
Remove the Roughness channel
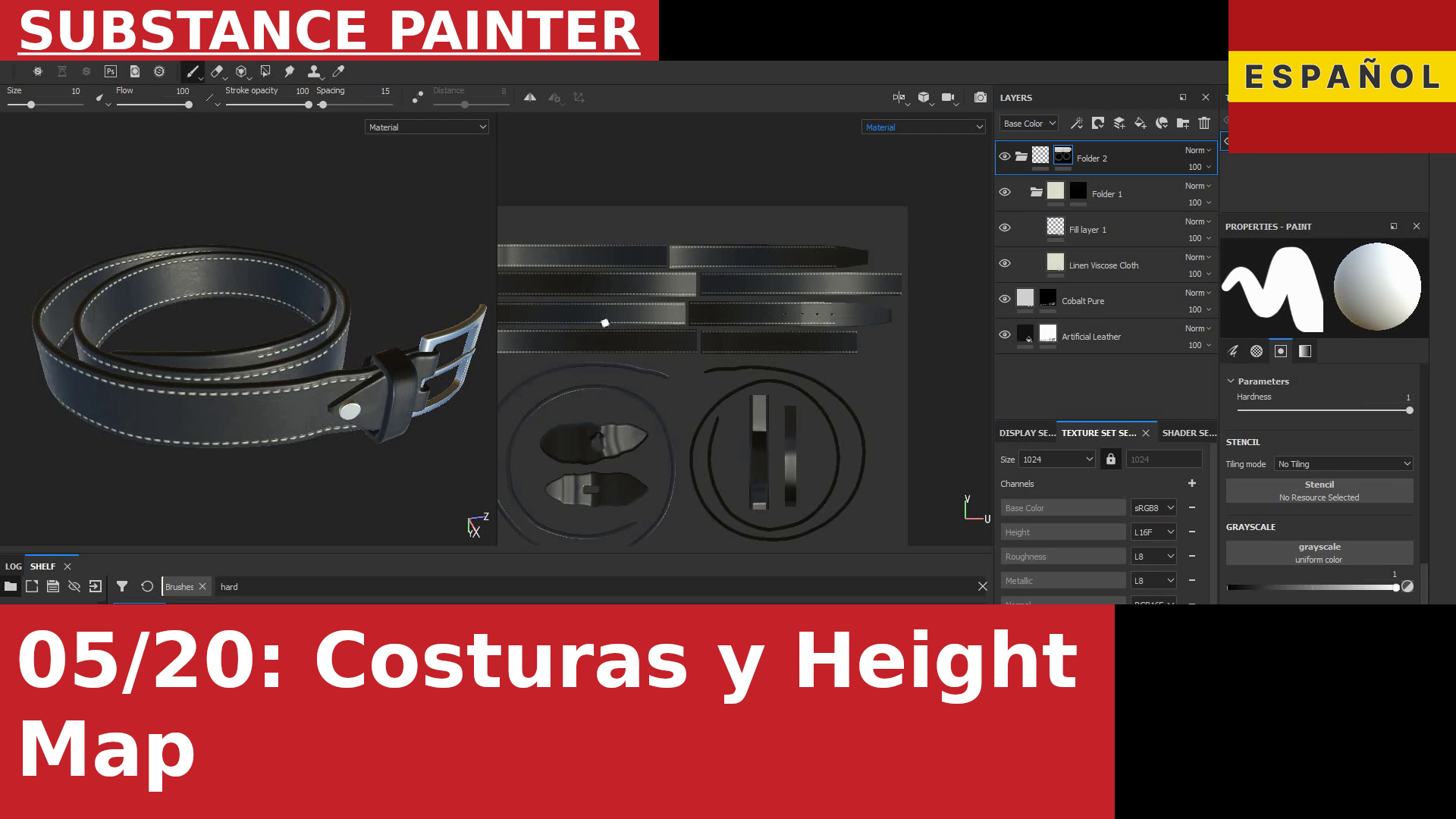pyautogui.click(x=1192, y=556)
